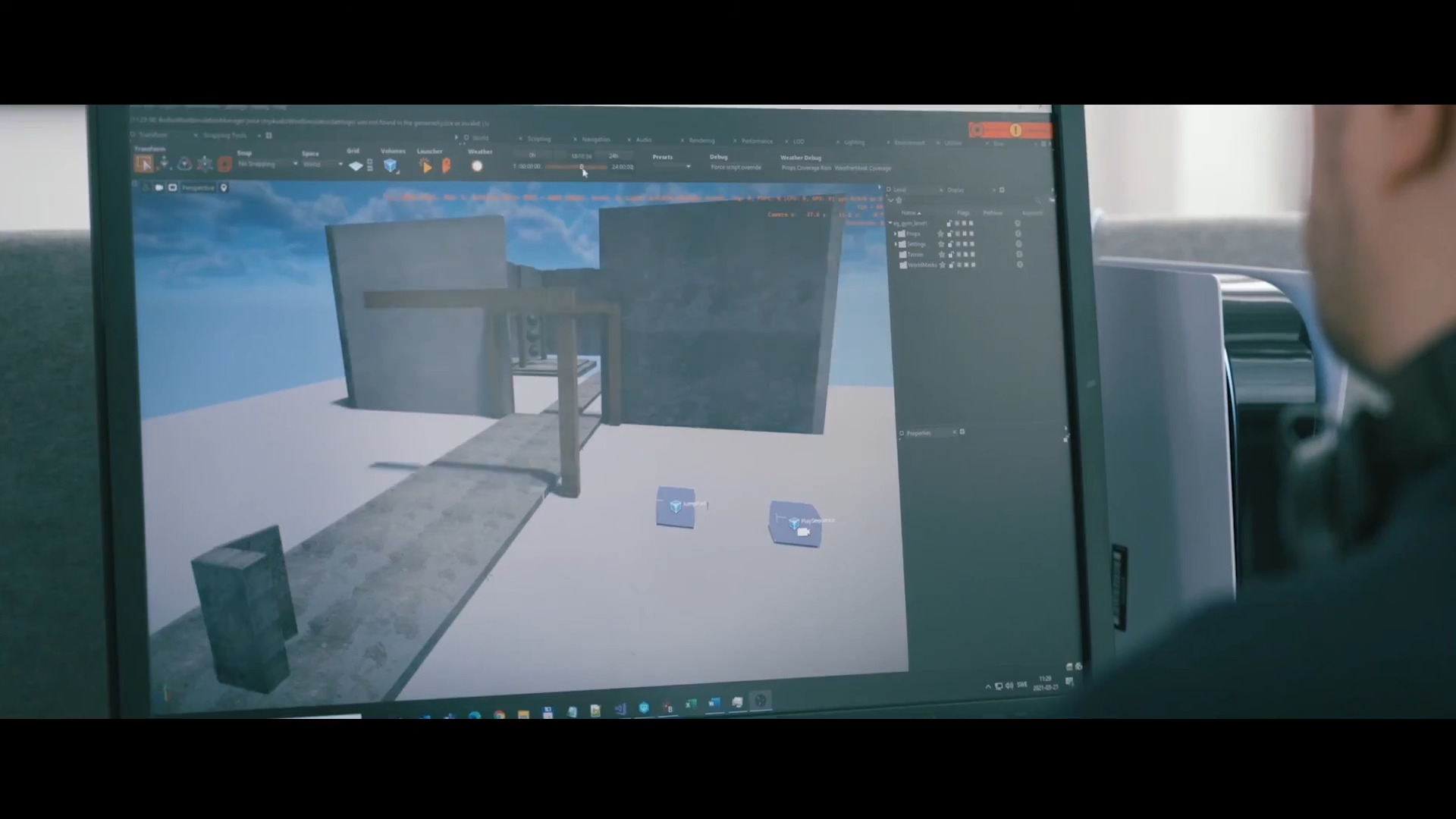The height and width of the screenshot is (819, 1456).
Task: Switch to the Scripting tab
Action: point(539,139)
